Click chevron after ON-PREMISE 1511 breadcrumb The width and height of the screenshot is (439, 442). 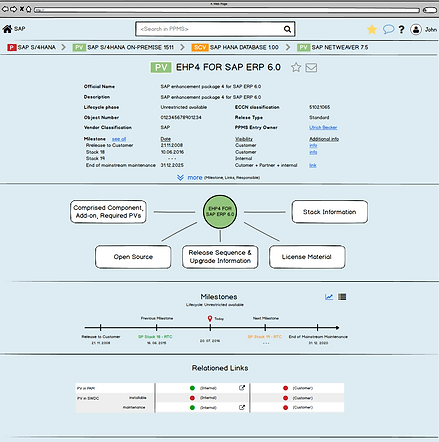[182, 47]
